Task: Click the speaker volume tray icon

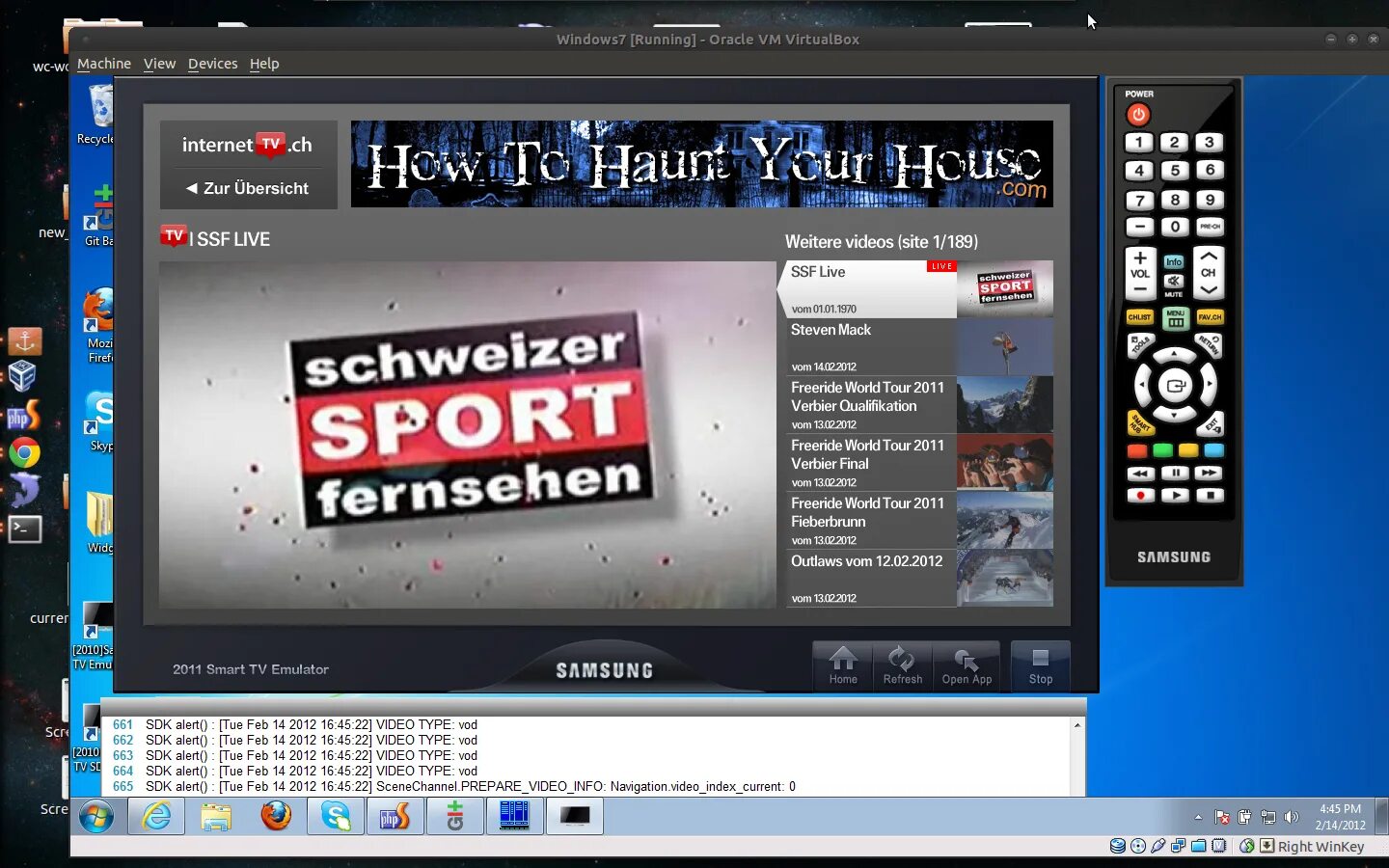Action: pyautogui.click(x=1292, y=817)
